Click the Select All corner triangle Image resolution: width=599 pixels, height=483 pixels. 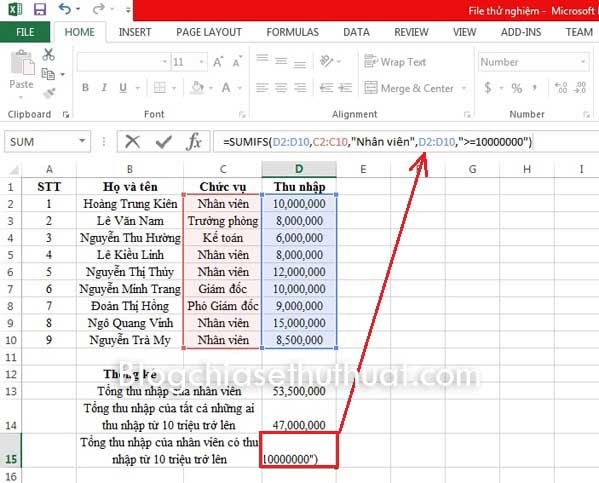(13, 169)
